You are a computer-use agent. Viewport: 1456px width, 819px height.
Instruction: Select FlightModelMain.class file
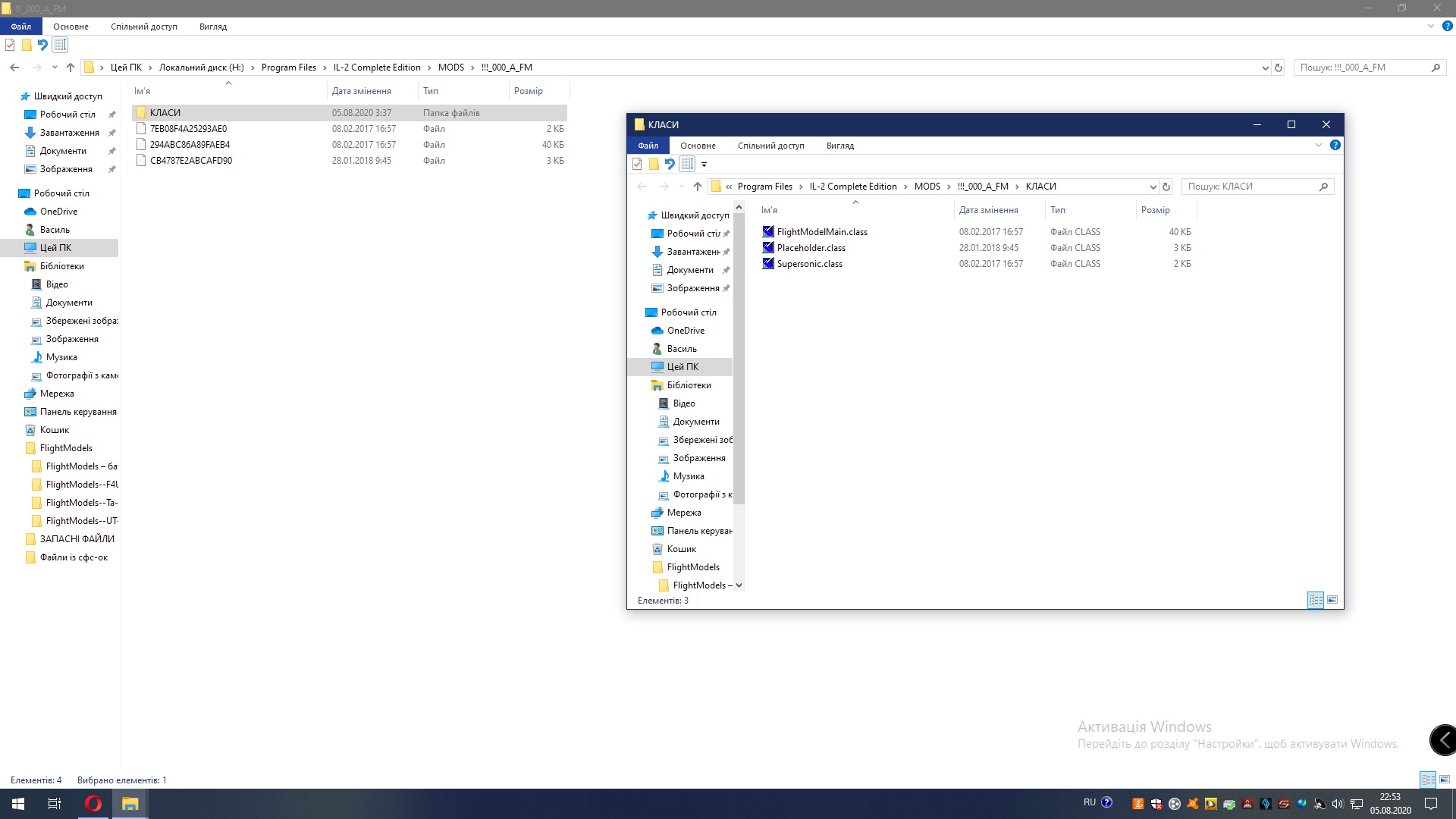(x=822, y=232)
